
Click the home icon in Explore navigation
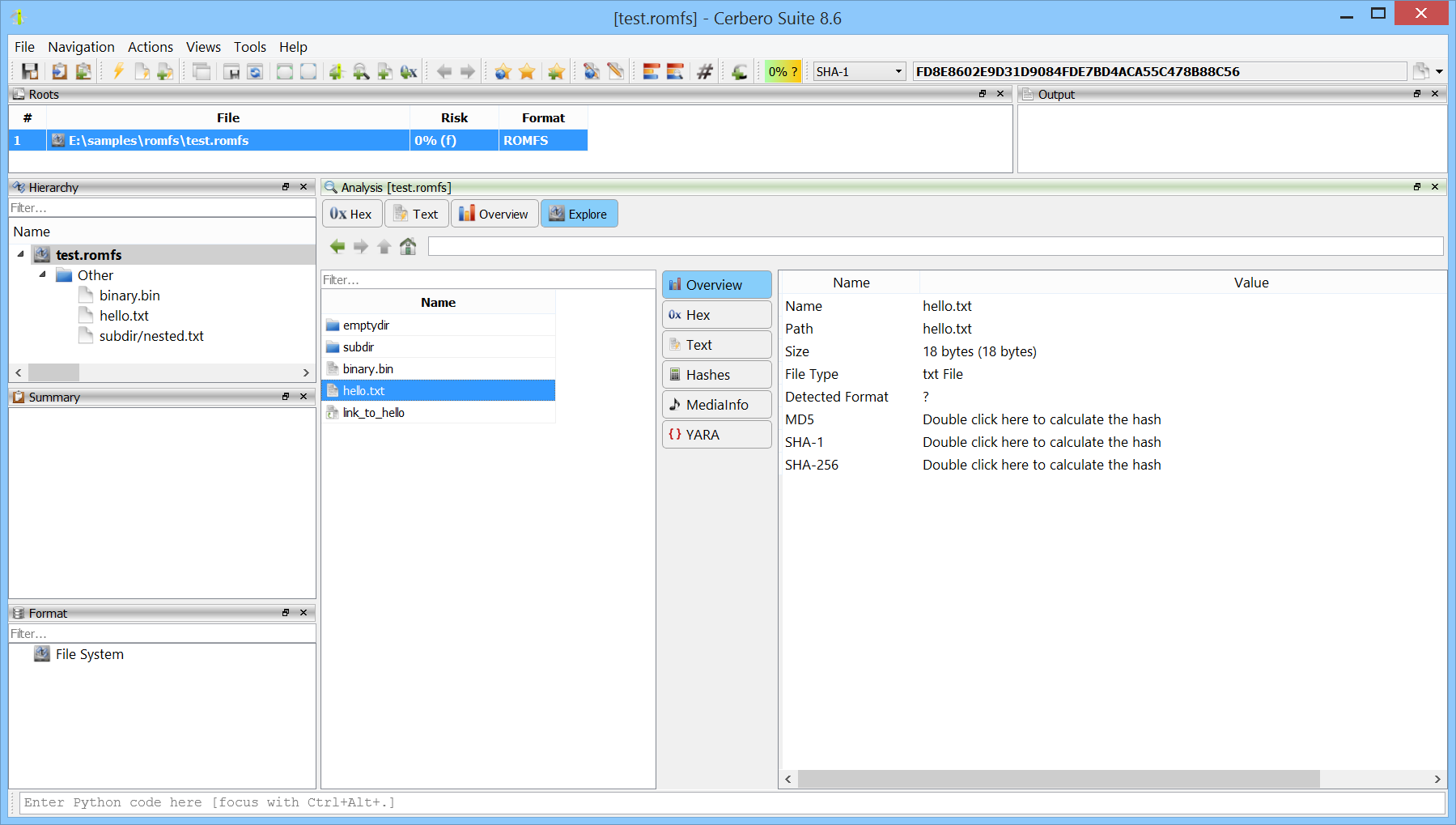pos(408,246)
